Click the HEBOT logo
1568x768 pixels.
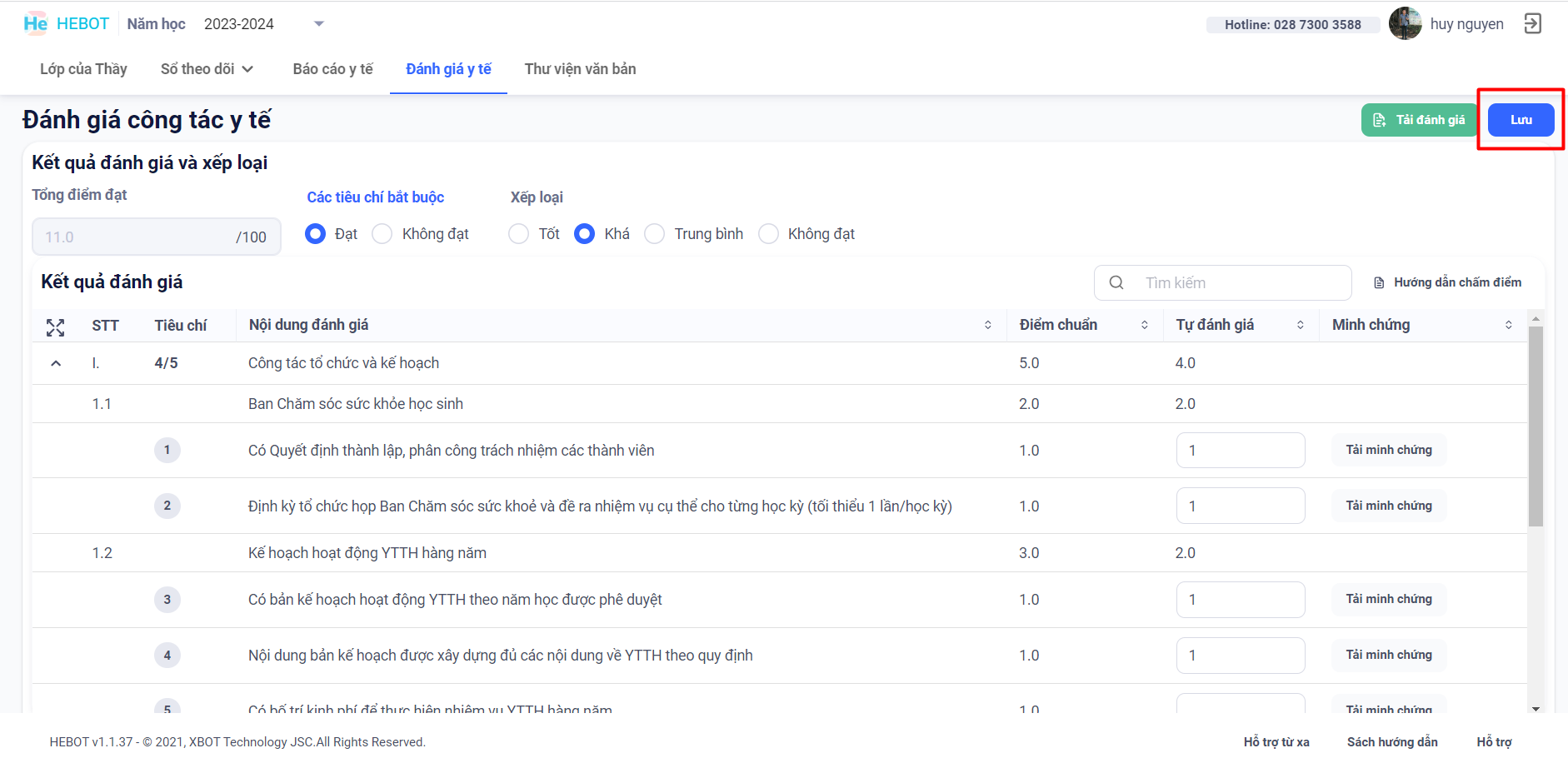tap(67, 23)
